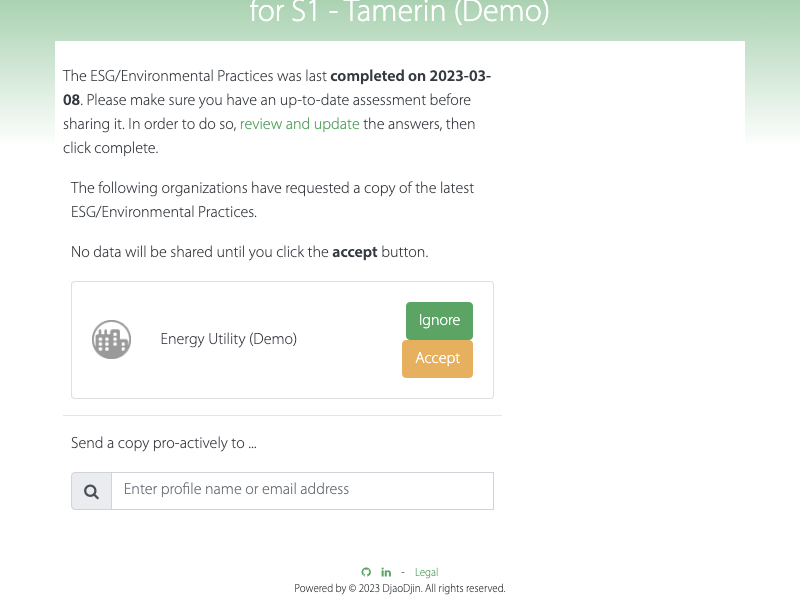This screenshot has height=600, width=800.
Task: Click the "Send a copy pro-actively to ..." label
Action: pyautogui.click(x=164, y=443)
